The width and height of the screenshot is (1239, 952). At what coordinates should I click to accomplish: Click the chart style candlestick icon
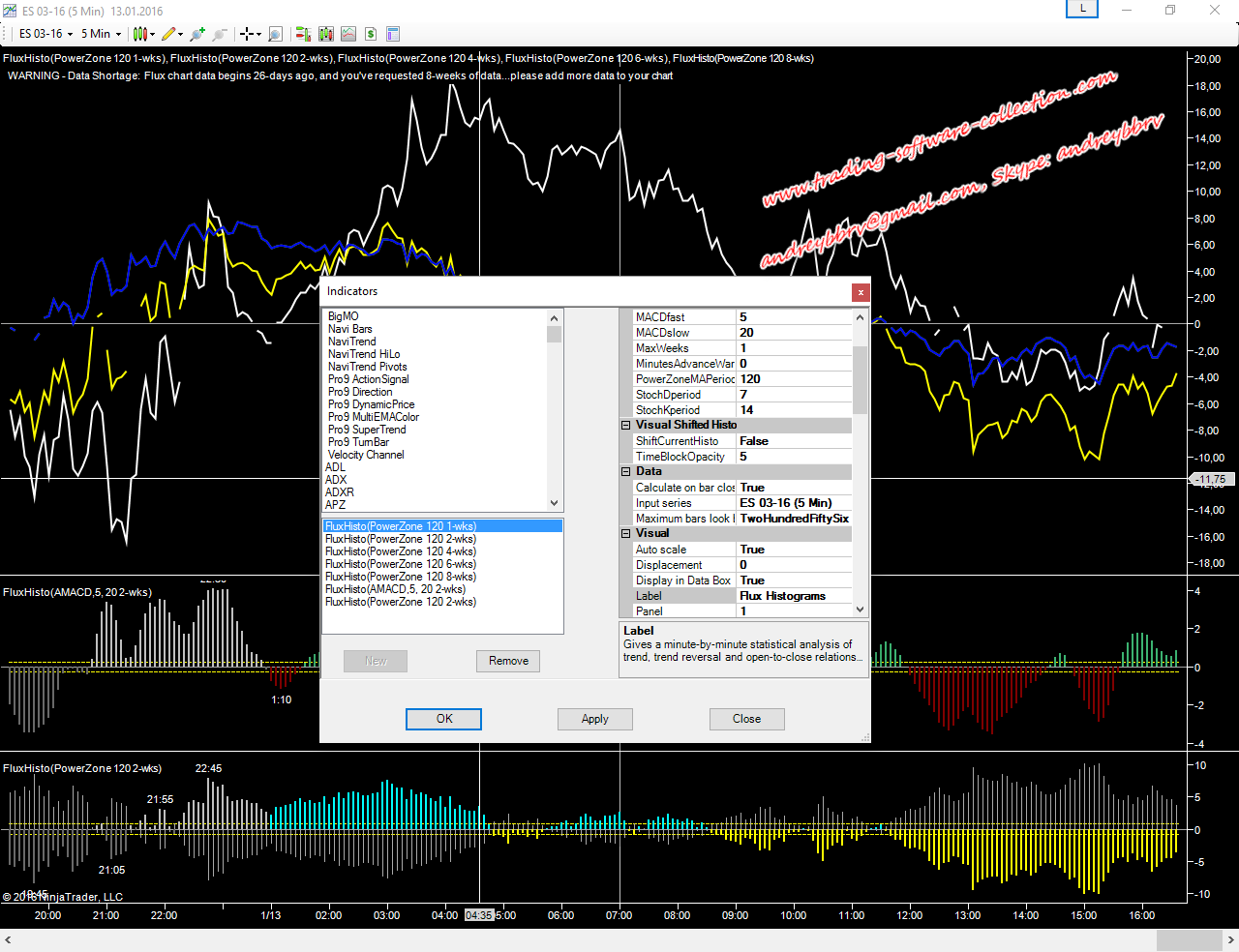[140, 34]
